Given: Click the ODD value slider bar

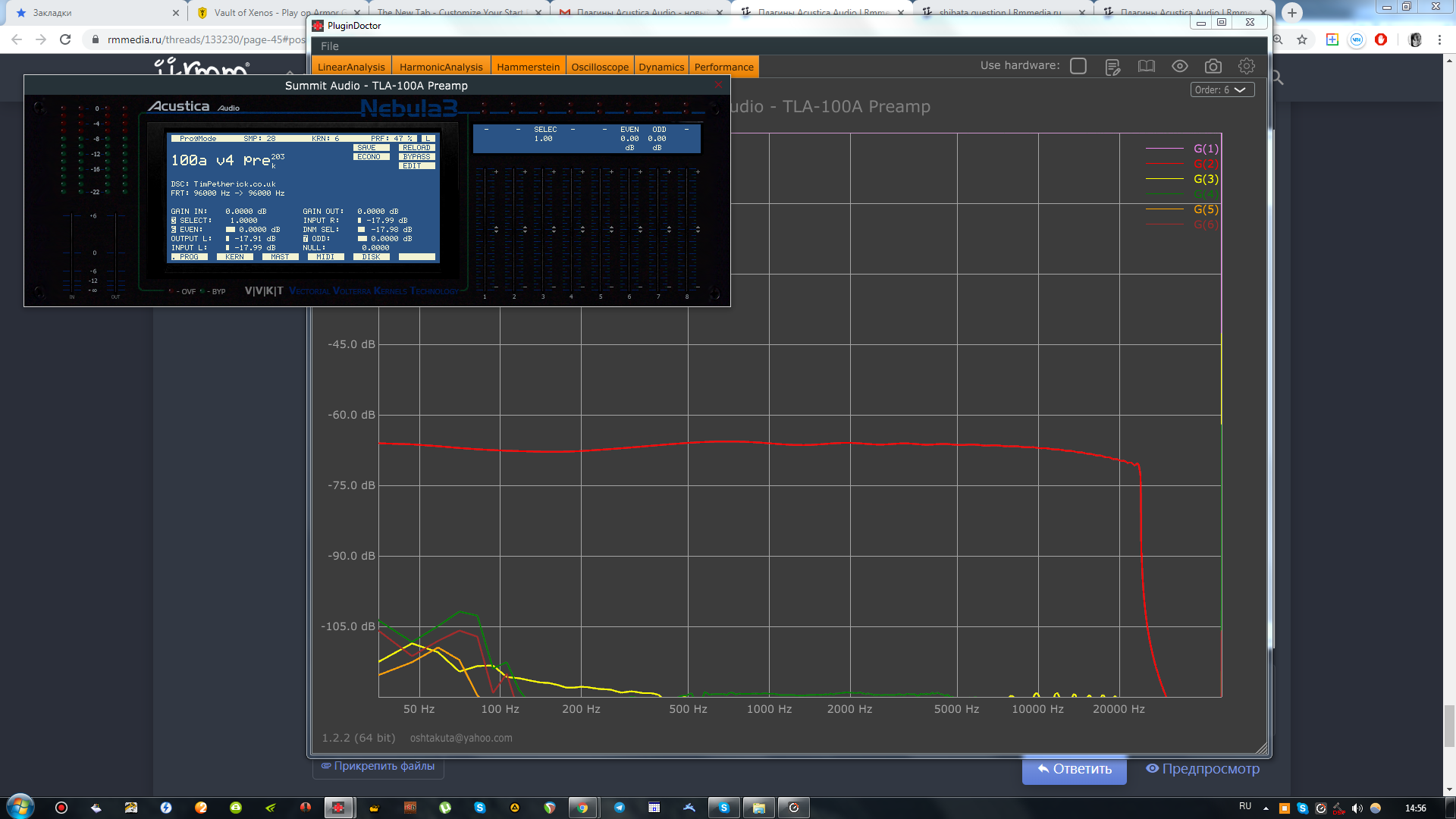Looking at the screenshot, I should tap(362, 239).
